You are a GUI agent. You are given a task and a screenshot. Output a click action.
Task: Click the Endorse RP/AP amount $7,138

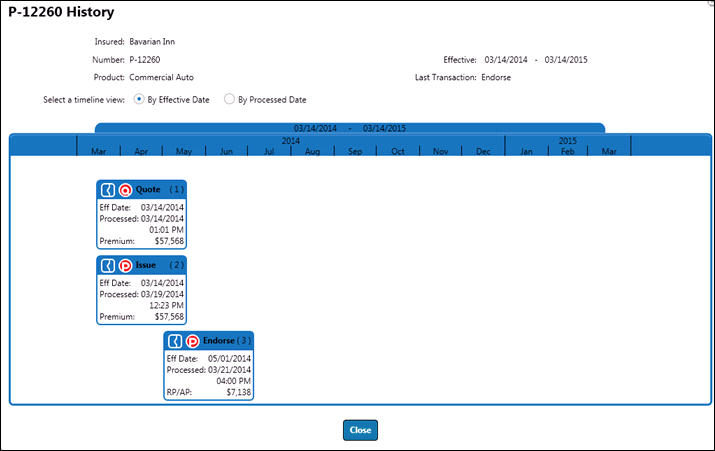pyautogui.click(x=235, y=393)
